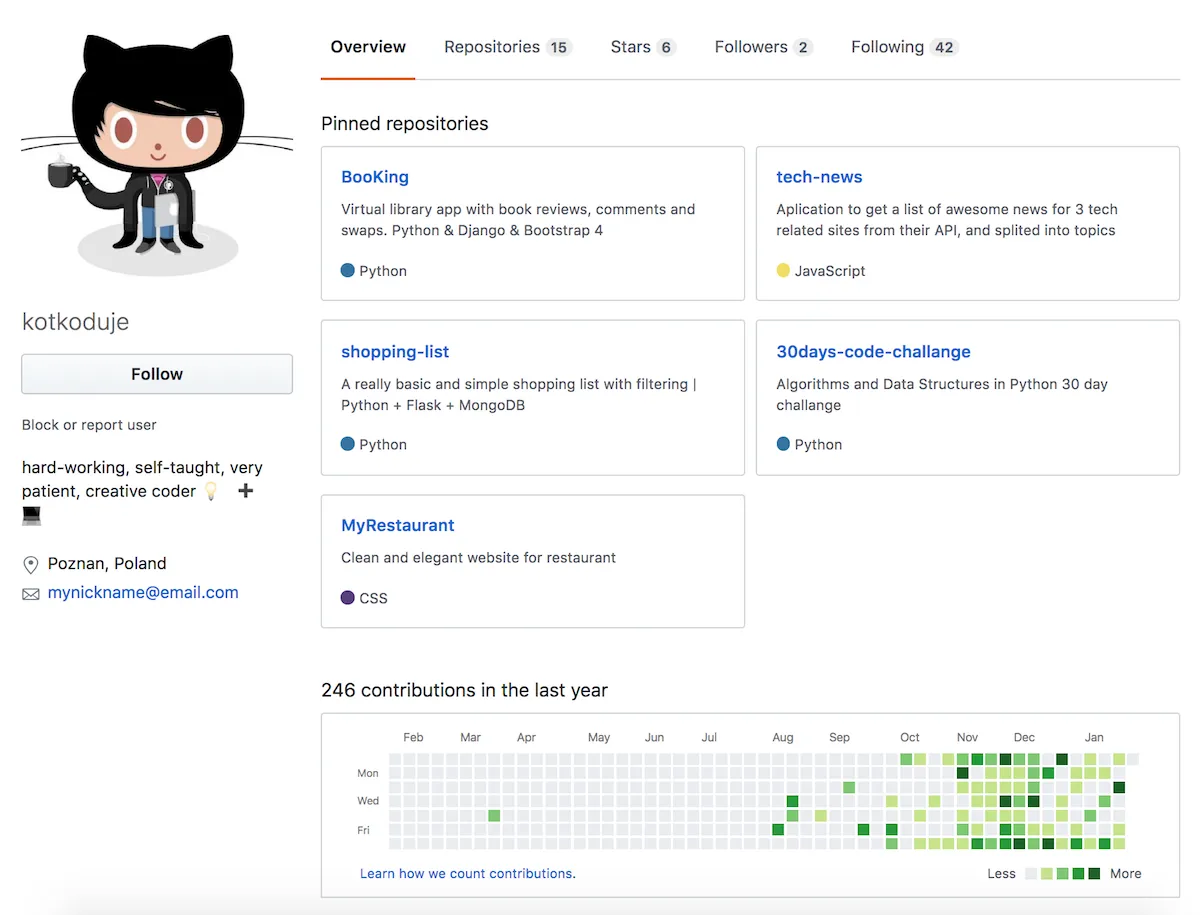Click the yellow JavaScript language dot
The image size is (1200, 915).
pyautogui.click(x=783, y=270)
